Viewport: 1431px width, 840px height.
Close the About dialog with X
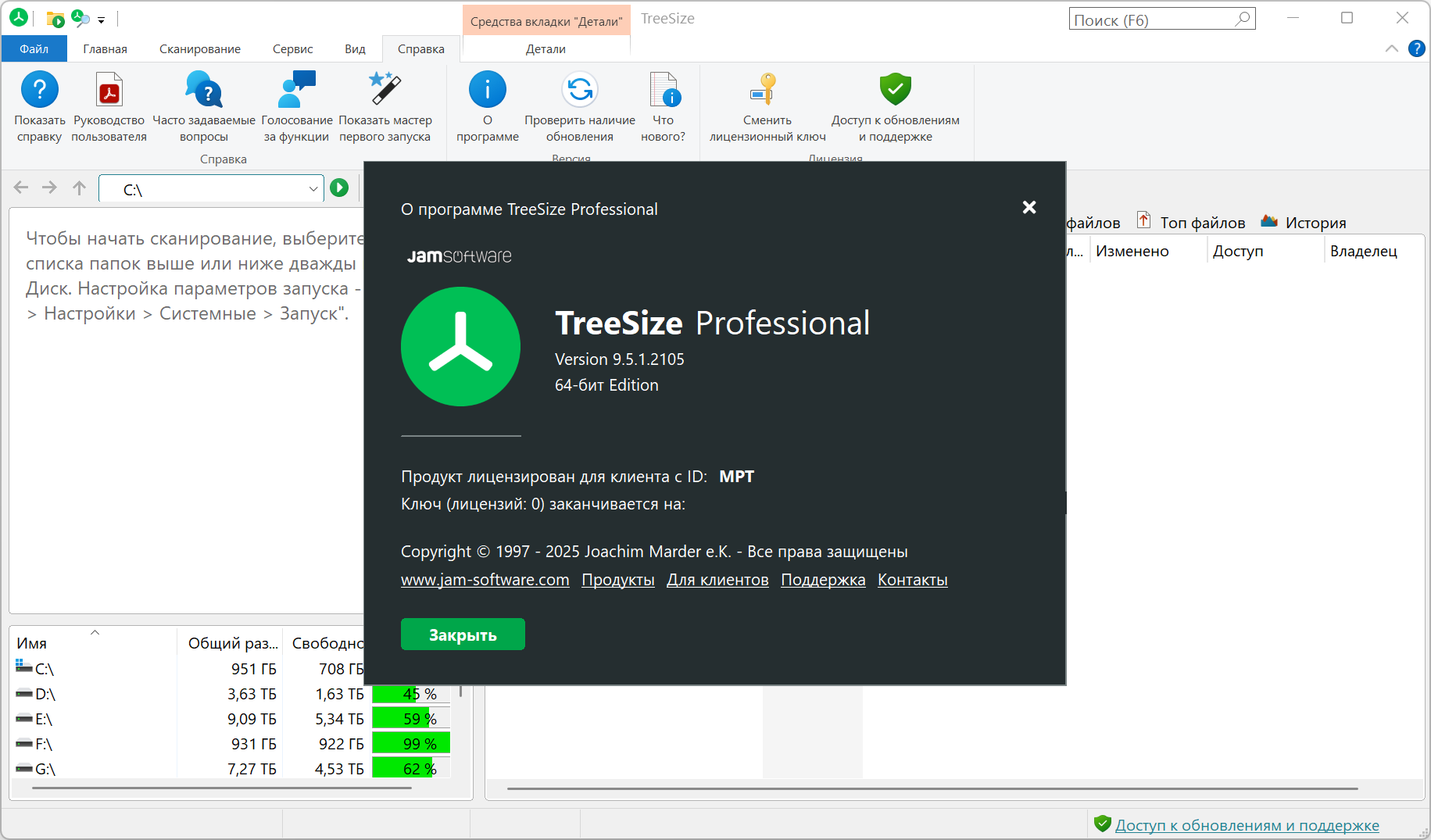(x=1029, y=207)
